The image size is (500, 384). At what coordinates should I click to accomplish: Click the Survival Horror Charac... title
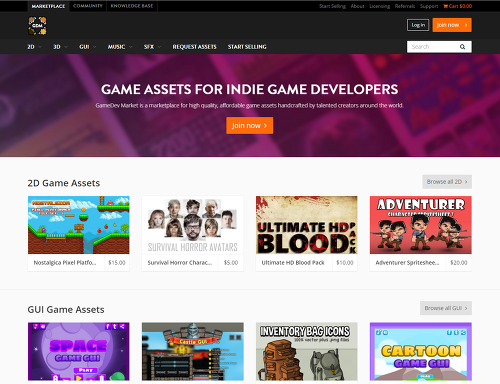point(180,263)
